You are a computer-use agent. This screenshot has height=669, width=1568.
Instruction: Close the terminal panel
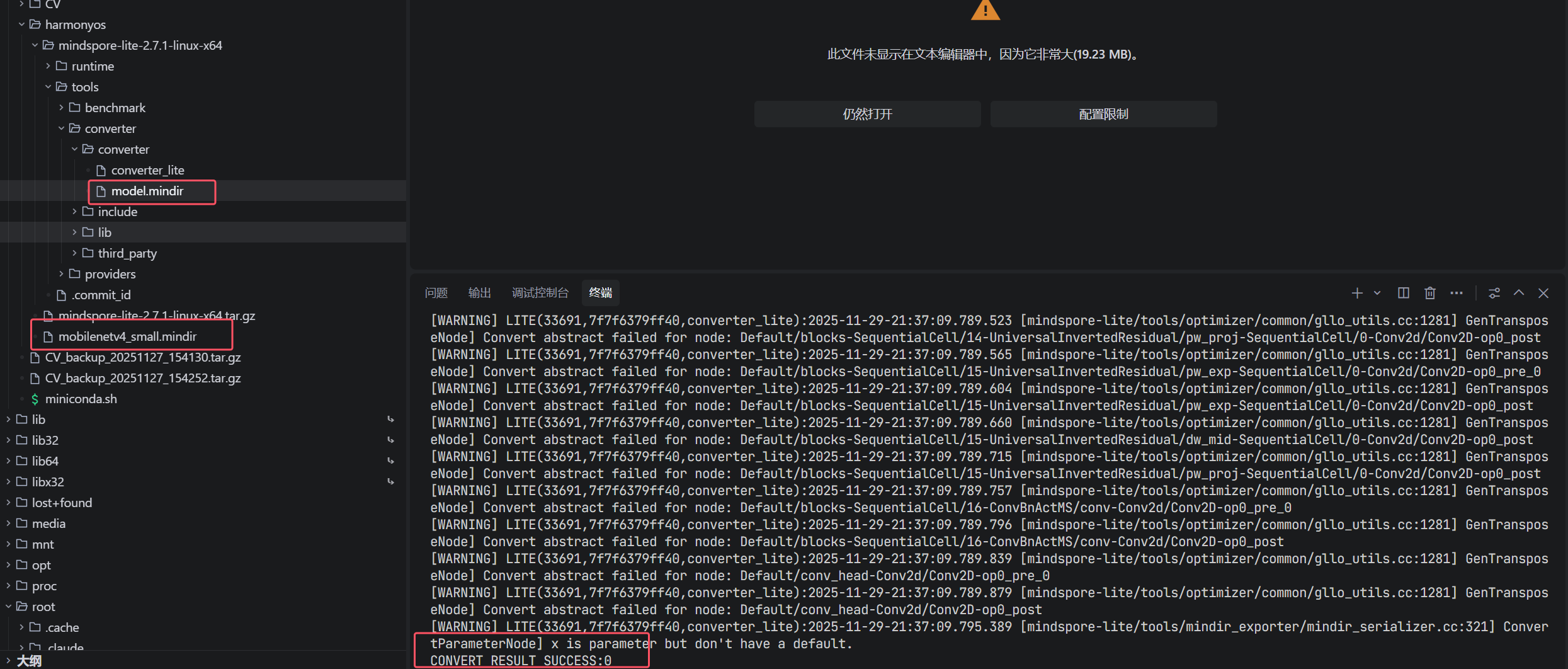[1543, 293]
